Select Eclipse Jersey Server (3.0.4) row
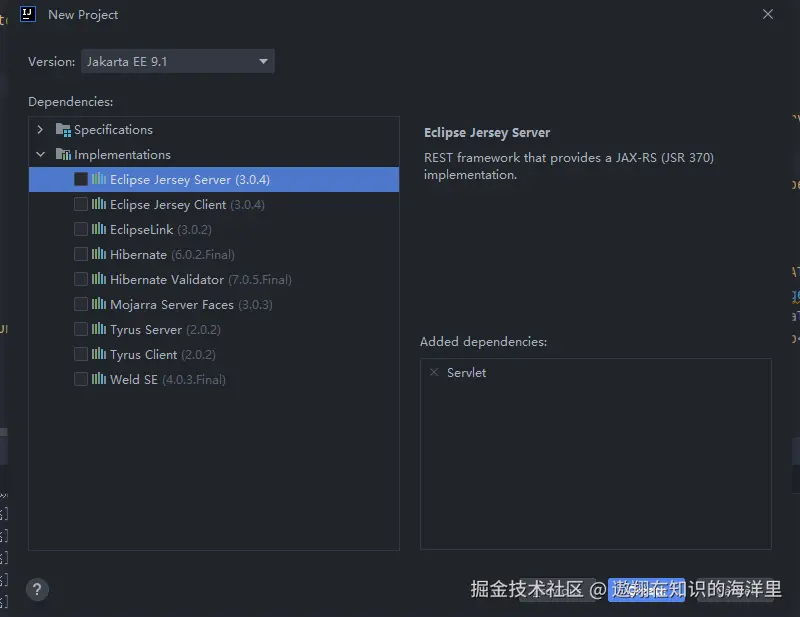The width and height of the screenshot is (800, 617). (x=214, y=180)
